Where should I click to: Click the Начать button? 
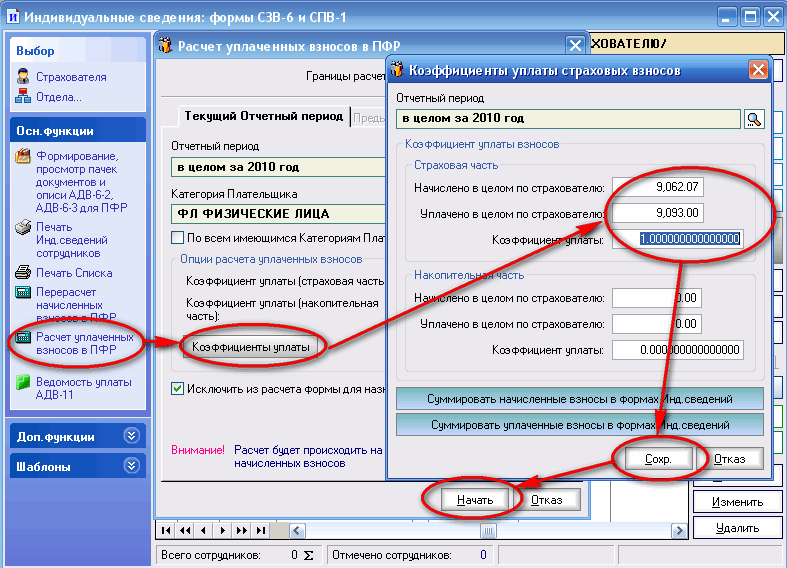click(x=475, y=500)
